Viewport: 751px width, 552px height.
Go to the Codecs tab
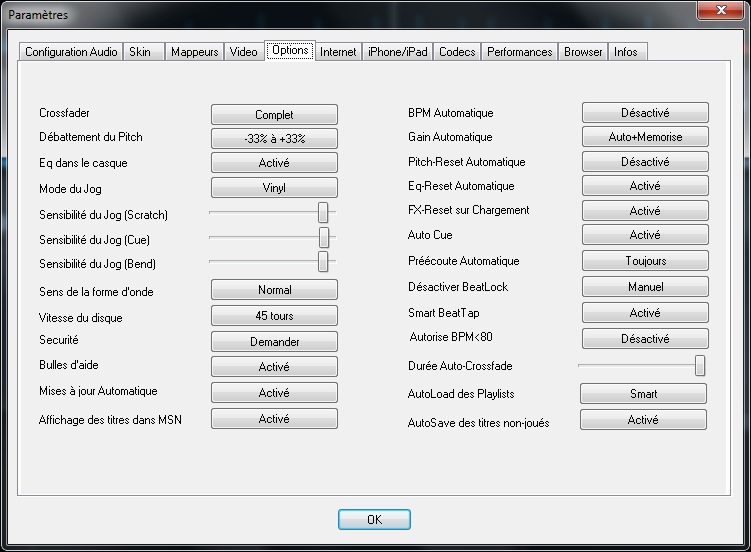(457, 52)
